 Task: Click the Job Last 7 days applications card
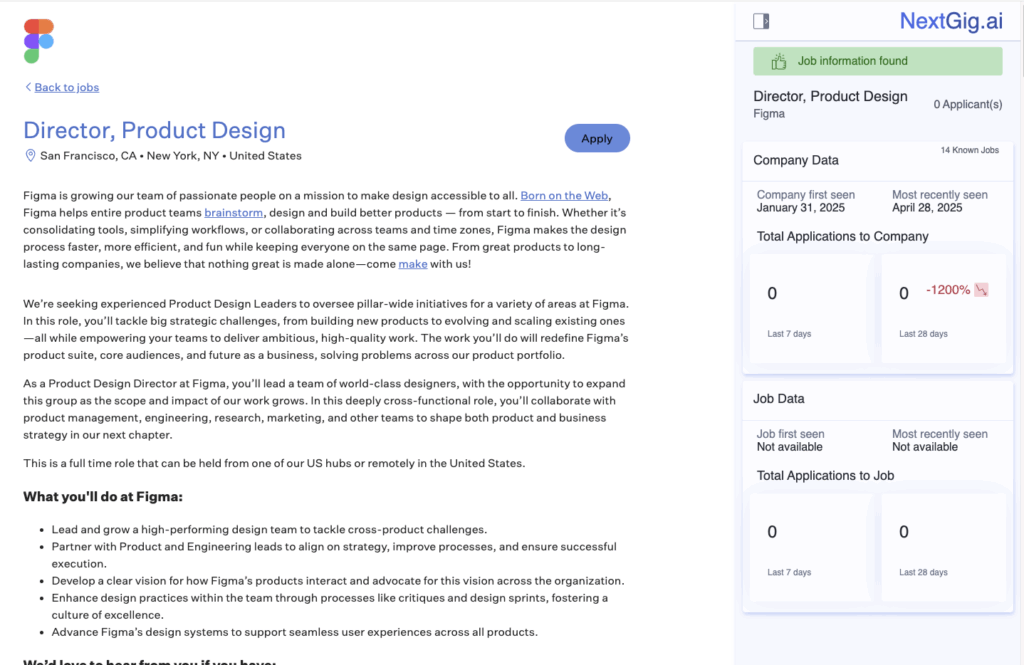810,547
